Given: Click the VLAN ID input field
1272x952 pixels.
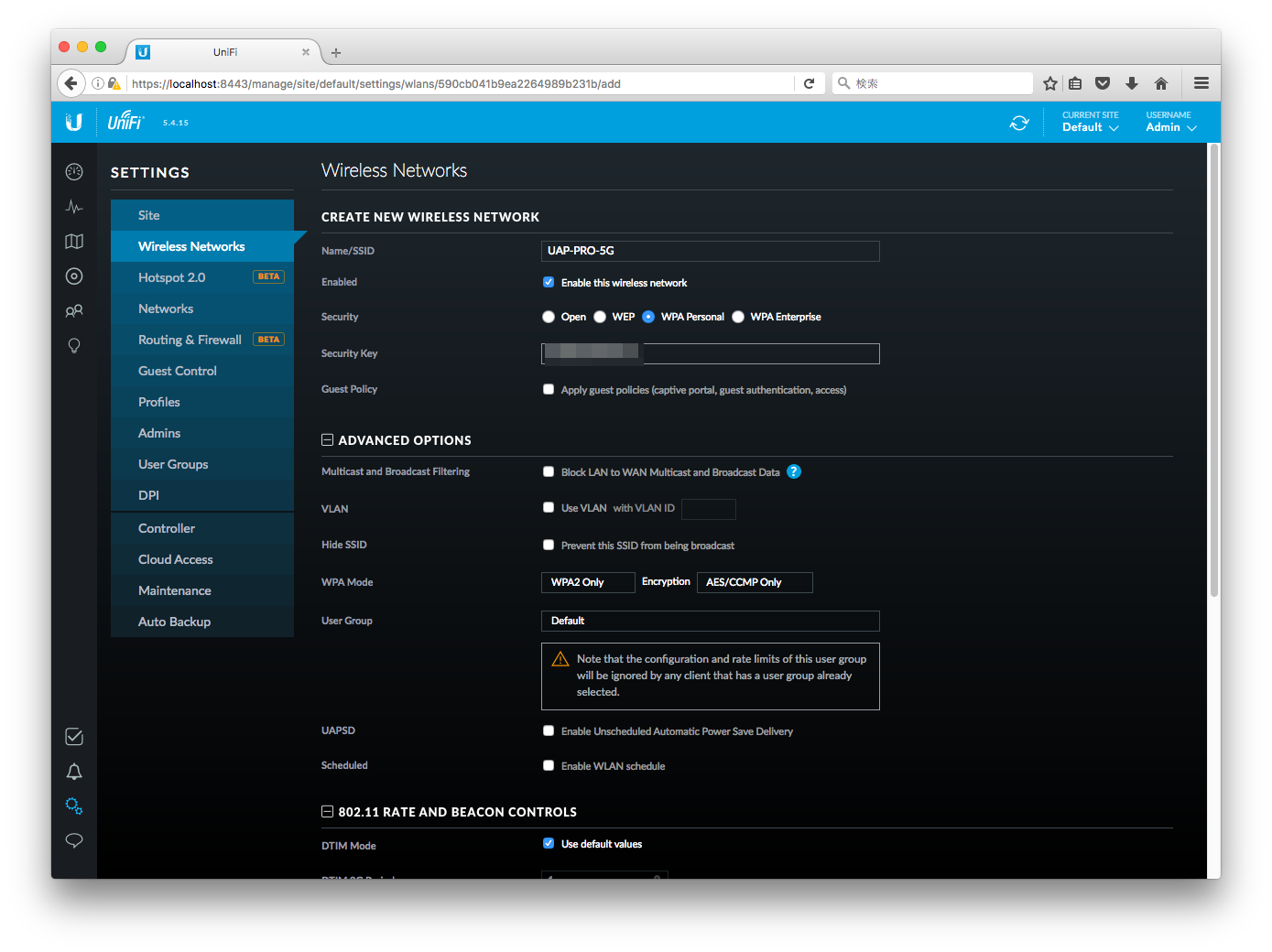Looking at the screenshot, I should (709, 509).
